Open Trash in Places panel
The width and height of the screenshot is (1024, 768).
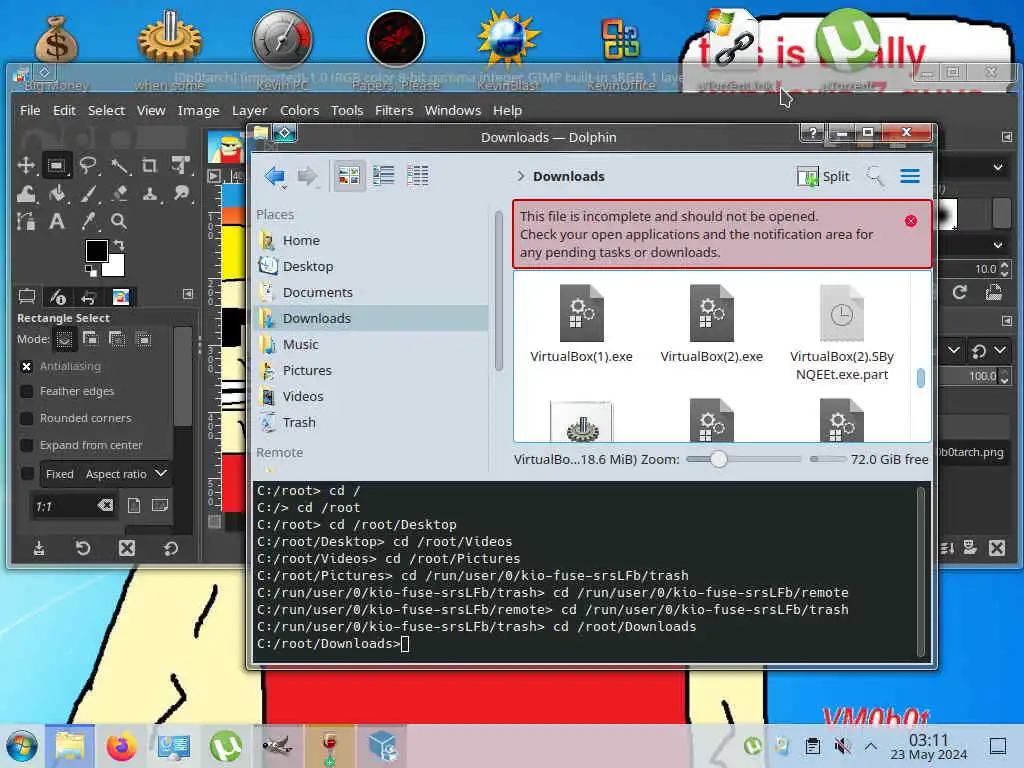click(370, 423)
